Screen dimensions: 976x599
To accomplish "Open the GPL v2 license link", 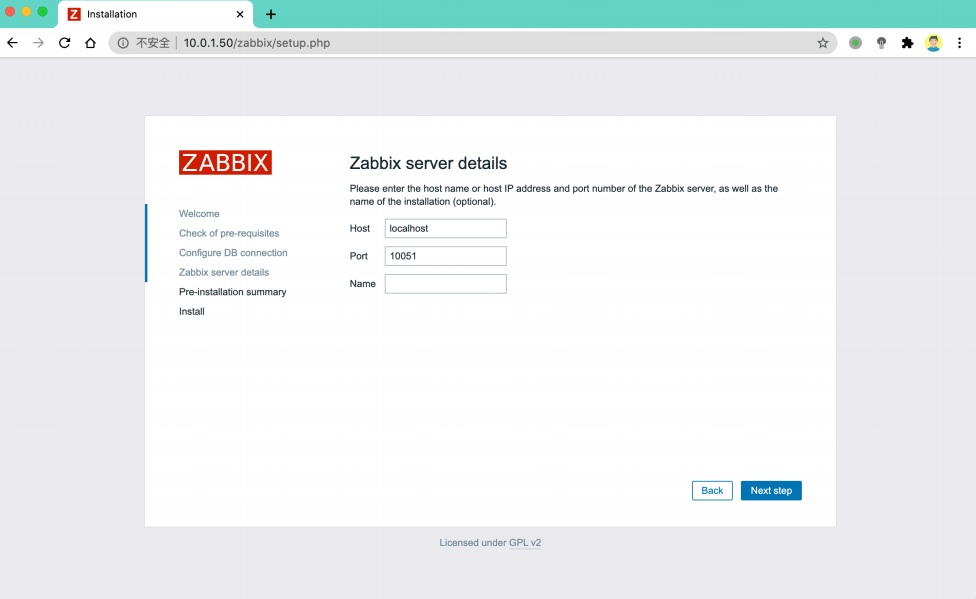I will [x=524, y=542].
